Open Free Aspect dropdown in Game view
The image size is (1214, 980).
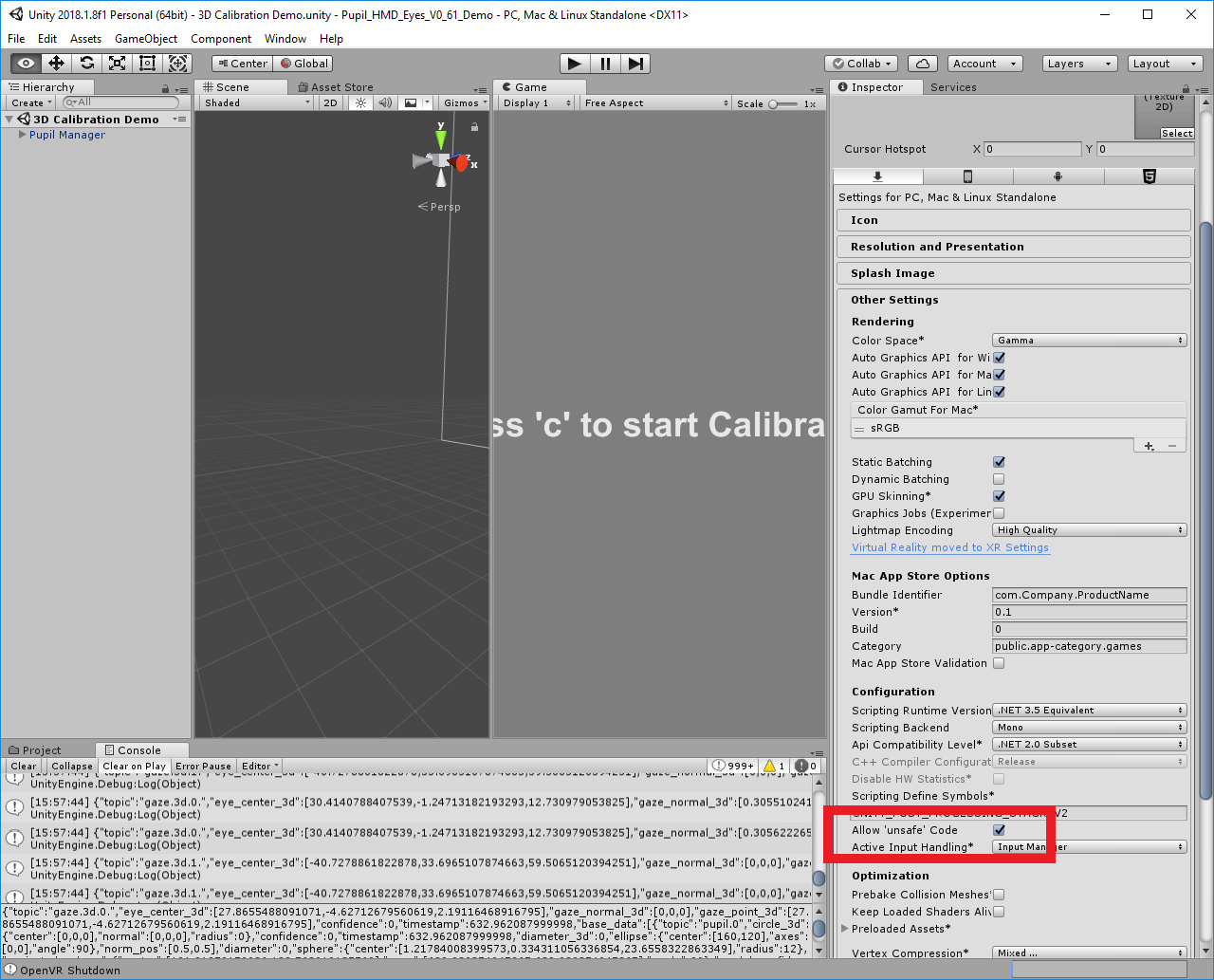pos(655,102)
